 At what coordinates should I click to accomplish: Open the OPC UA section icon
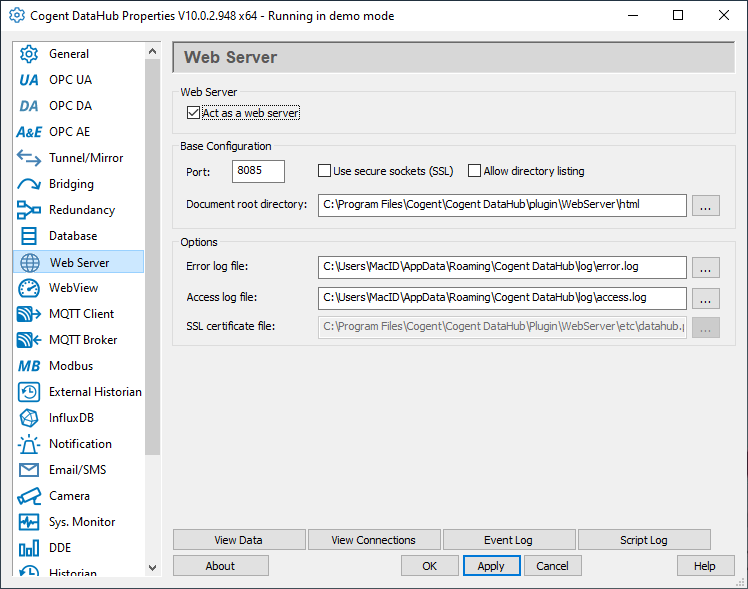coord(29,80)
